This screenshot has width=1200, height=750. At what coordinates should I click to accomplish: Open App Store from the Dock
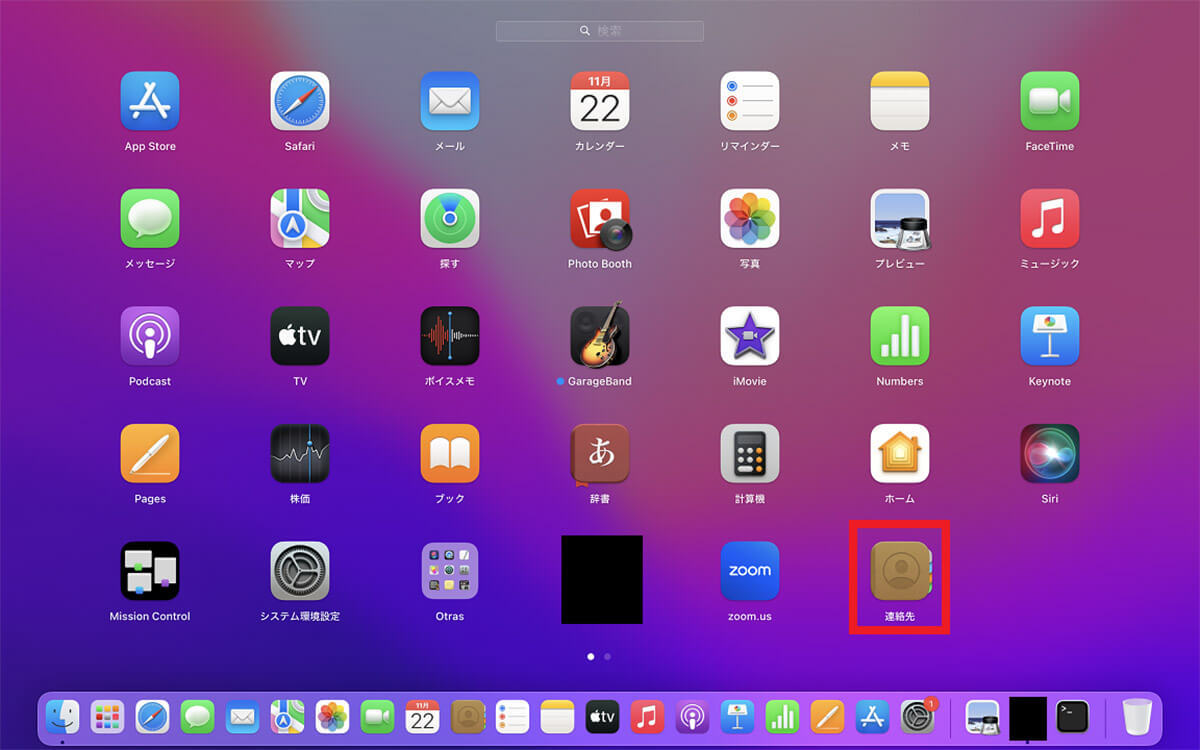(x=872, y=716)
